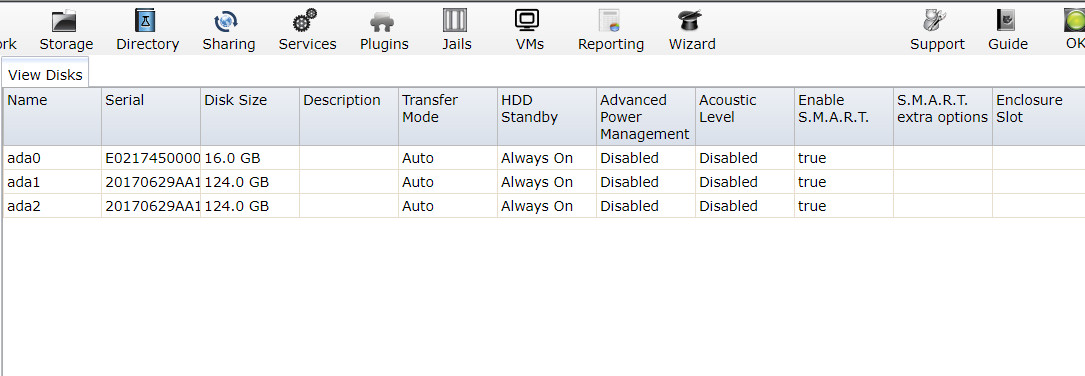The width and height of the screenshot is (1085, 376).
Task: Open the Services gears icon
Action: (304, 21)
